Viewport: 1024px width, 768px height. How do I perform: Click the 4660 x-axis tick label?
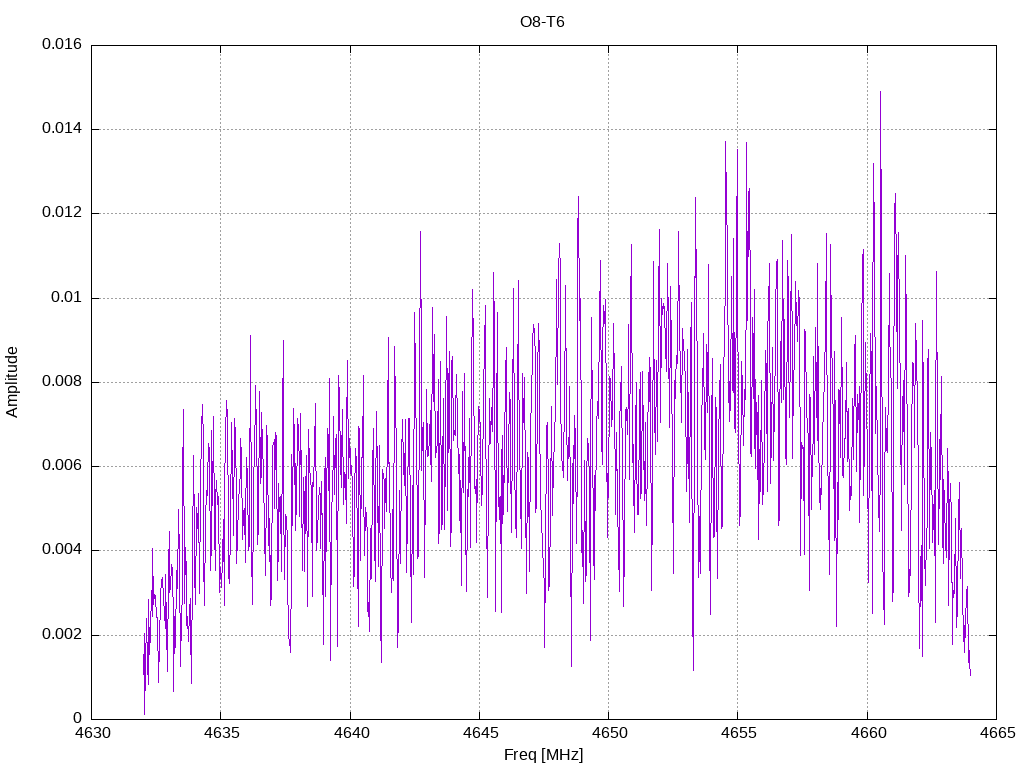click(868, 733)
